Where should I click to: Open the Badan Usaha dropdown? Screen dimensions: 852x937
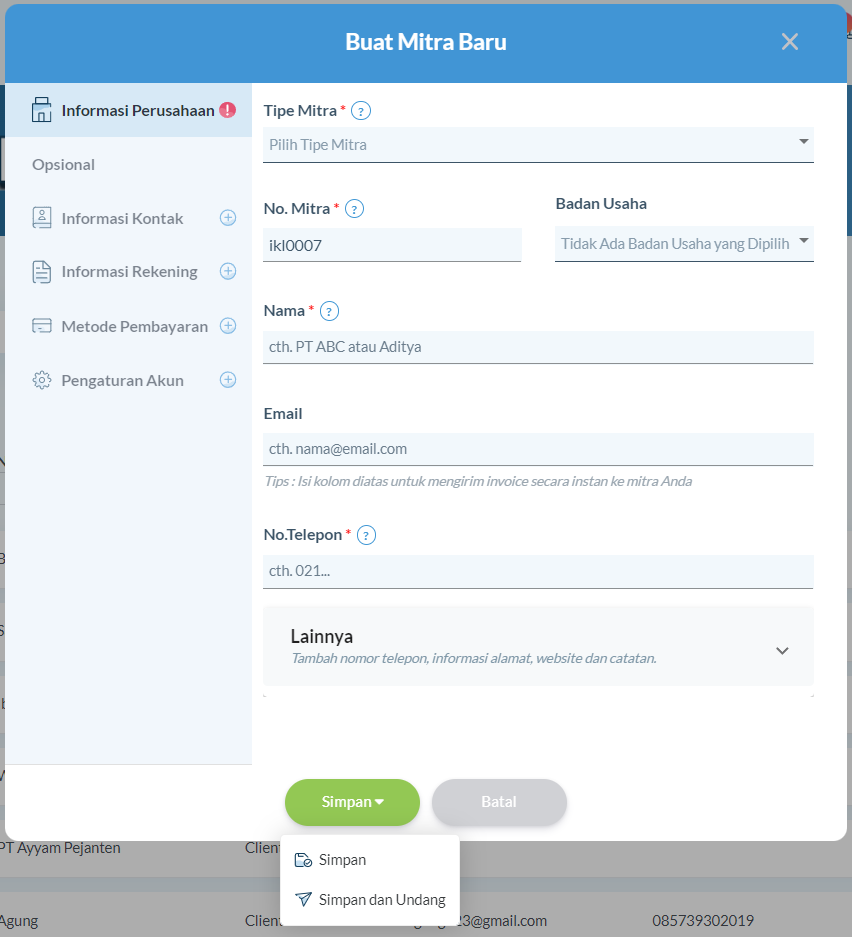684,244
